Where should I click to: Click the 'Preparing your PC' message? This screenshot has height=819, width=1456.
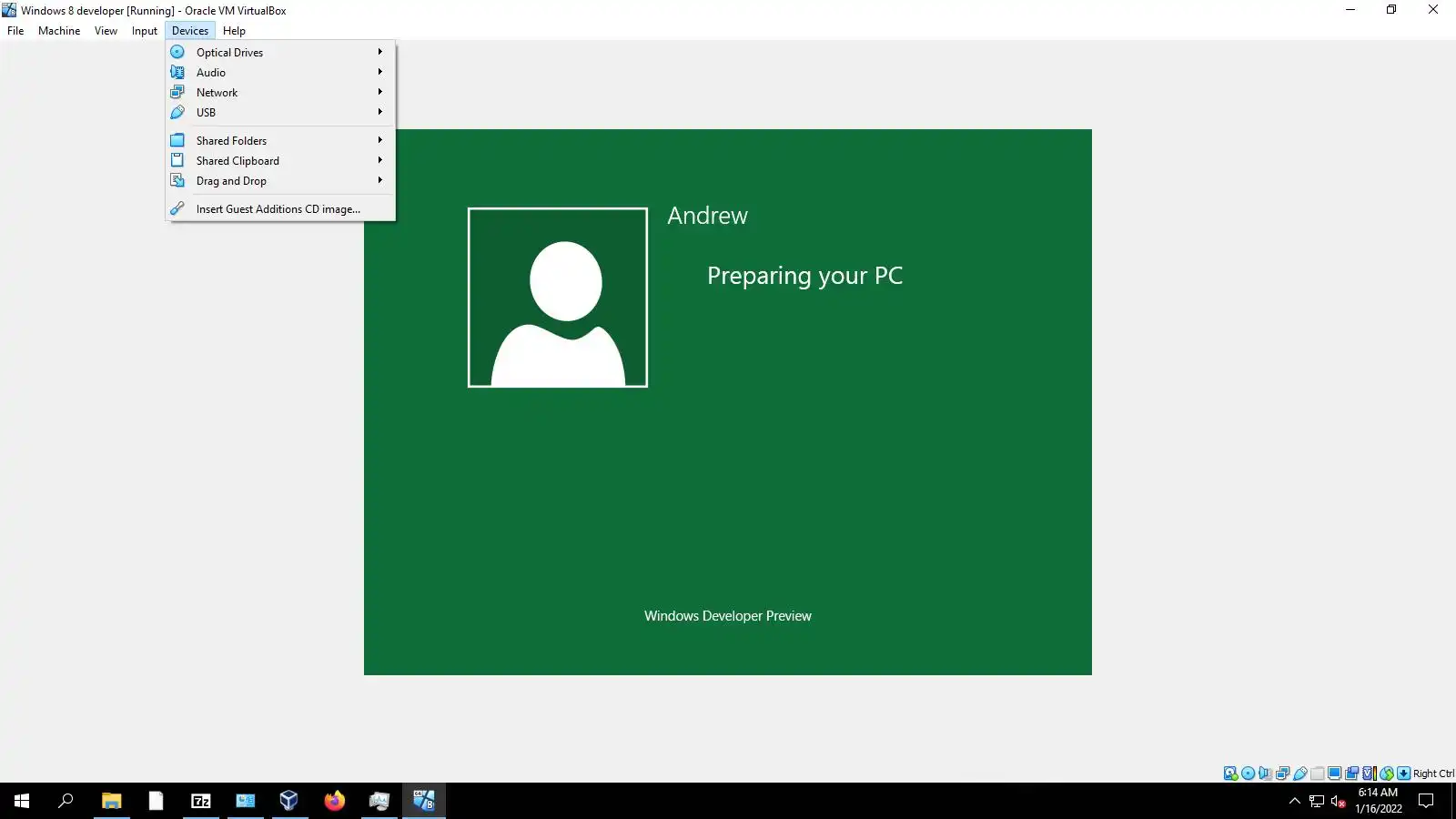pos(804,276)
